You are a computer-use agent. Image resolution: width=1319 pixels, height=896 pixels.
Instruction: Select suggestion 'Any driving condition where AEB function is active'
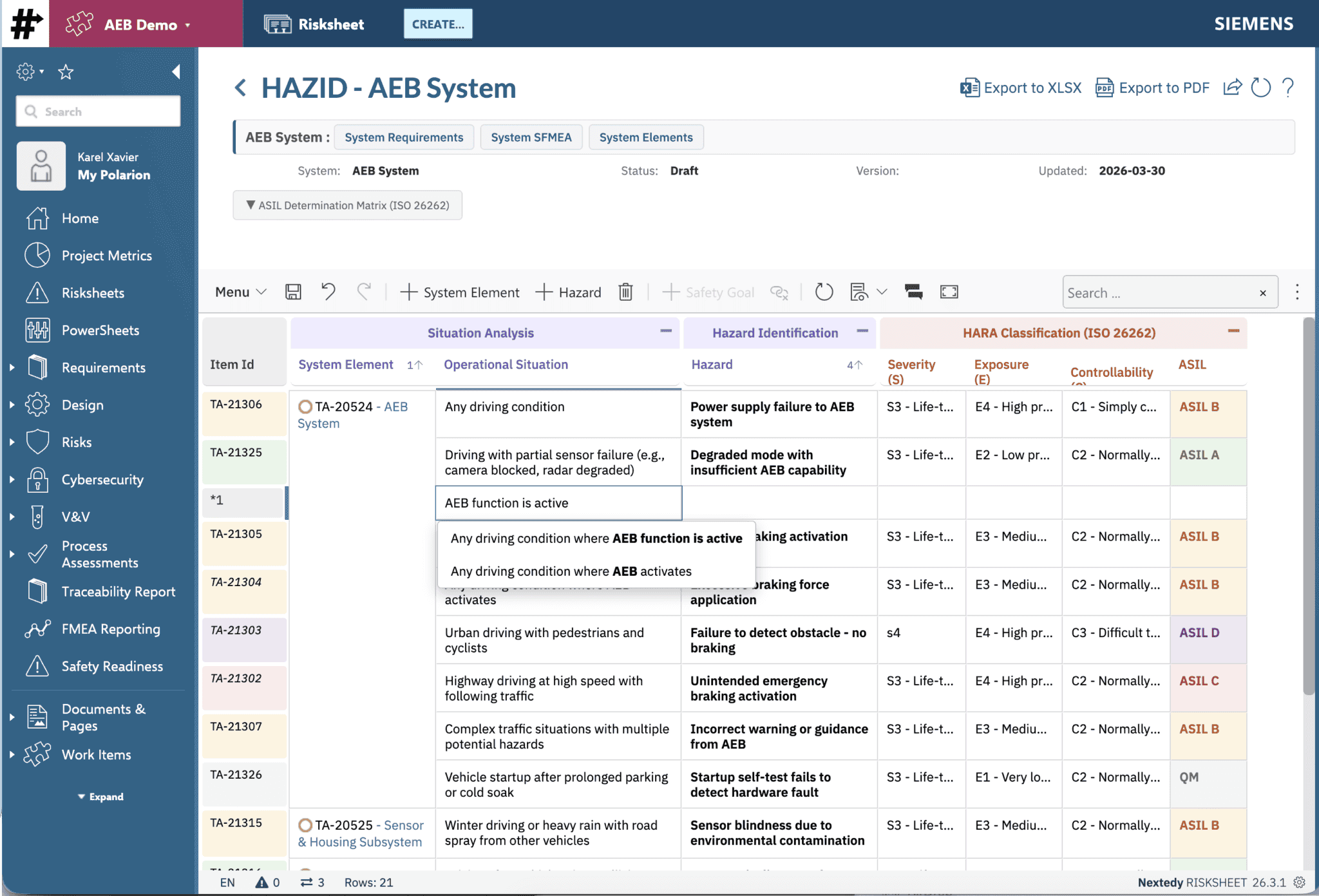coord(596,539)
